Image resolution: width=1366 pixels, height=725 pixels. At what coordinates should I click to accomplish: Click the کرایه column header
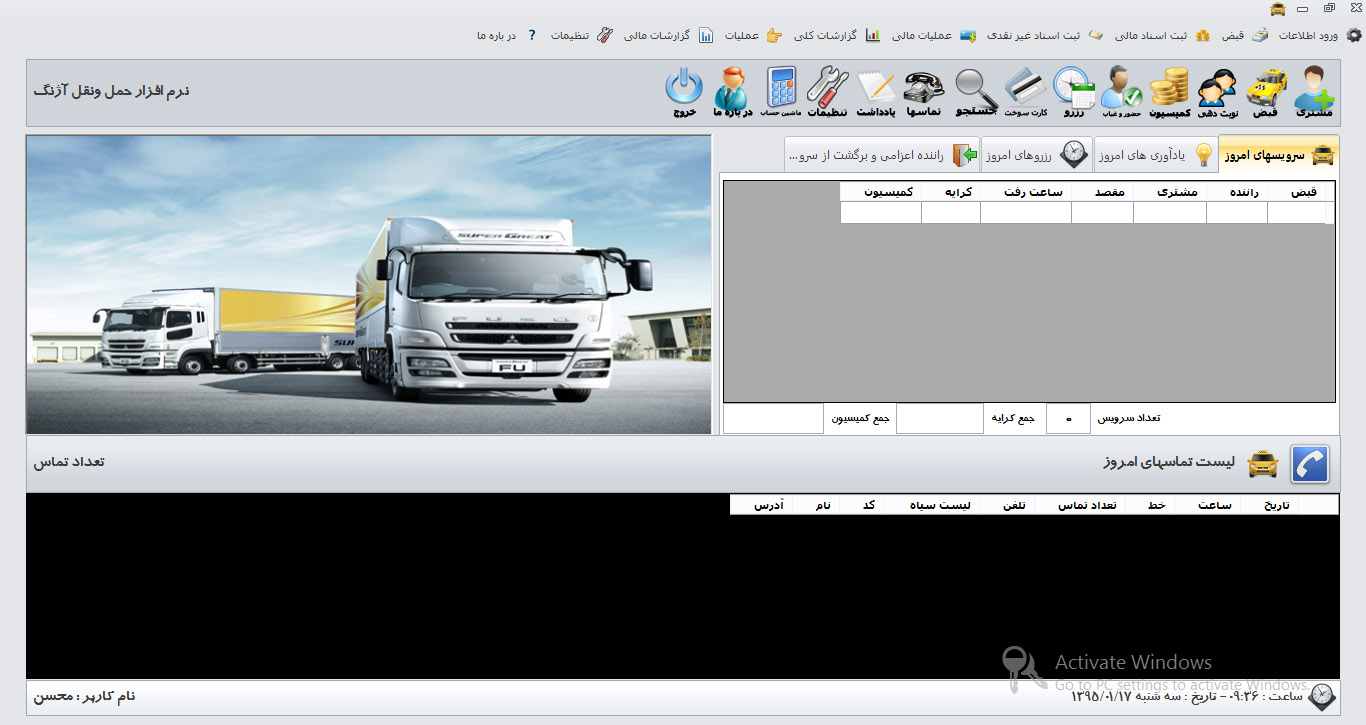[951, 192]
